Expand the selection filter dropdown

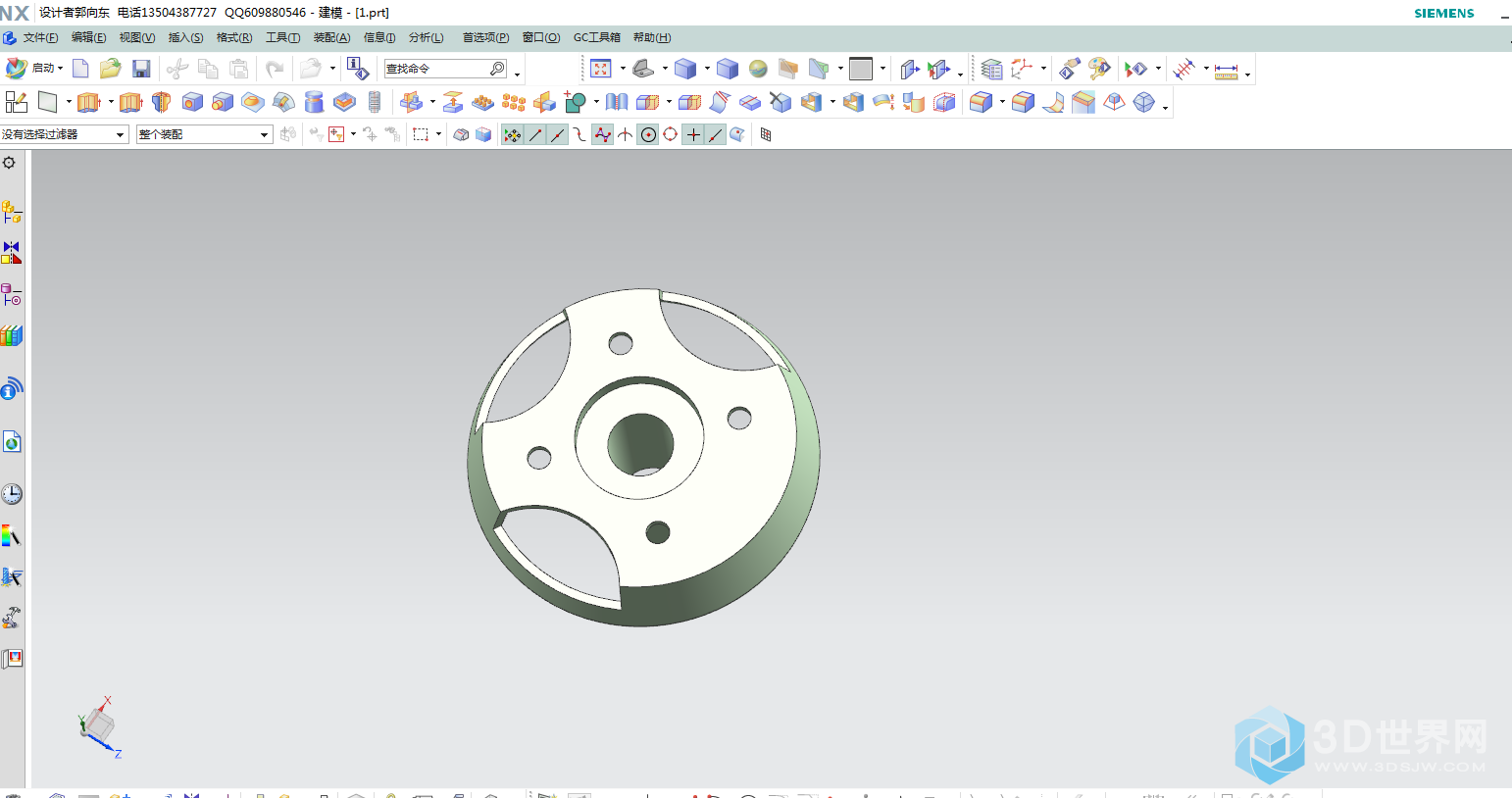pyautogui.click(x=121, y=135)
